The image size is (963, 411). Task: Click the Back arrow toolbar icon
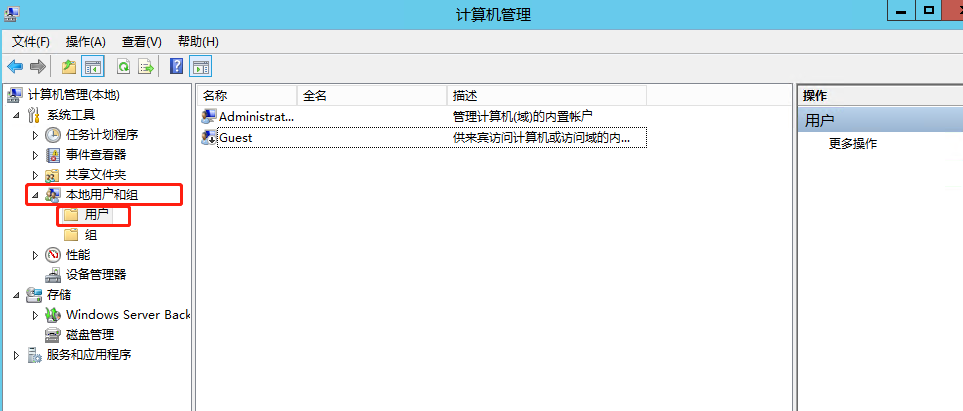15,66
